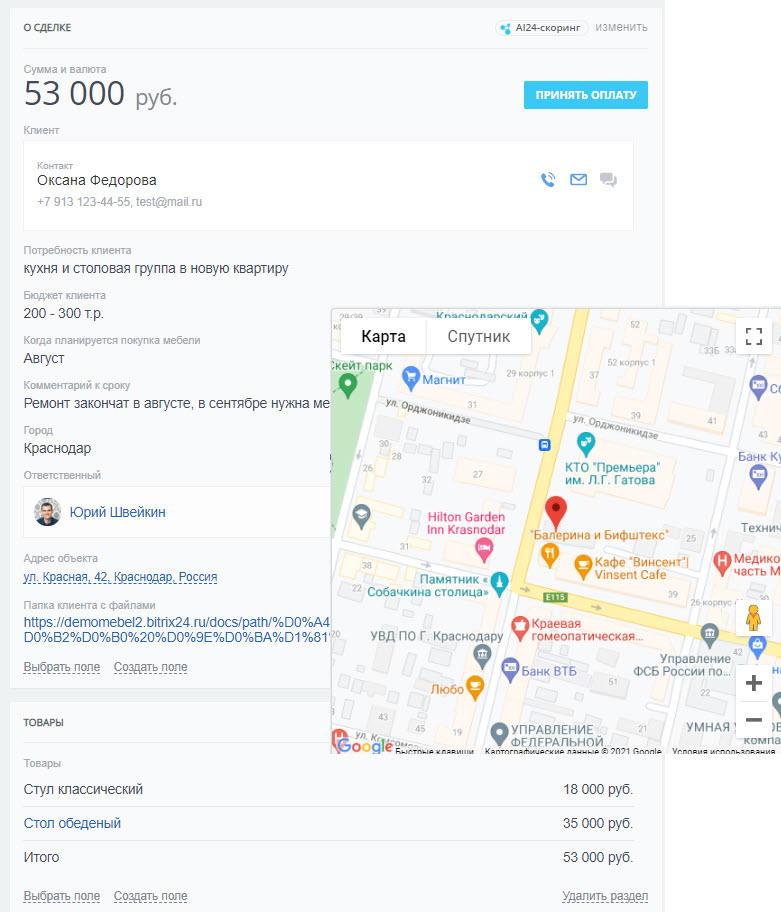Click Выбрать поле in Товары section

[x=62, y=896]
